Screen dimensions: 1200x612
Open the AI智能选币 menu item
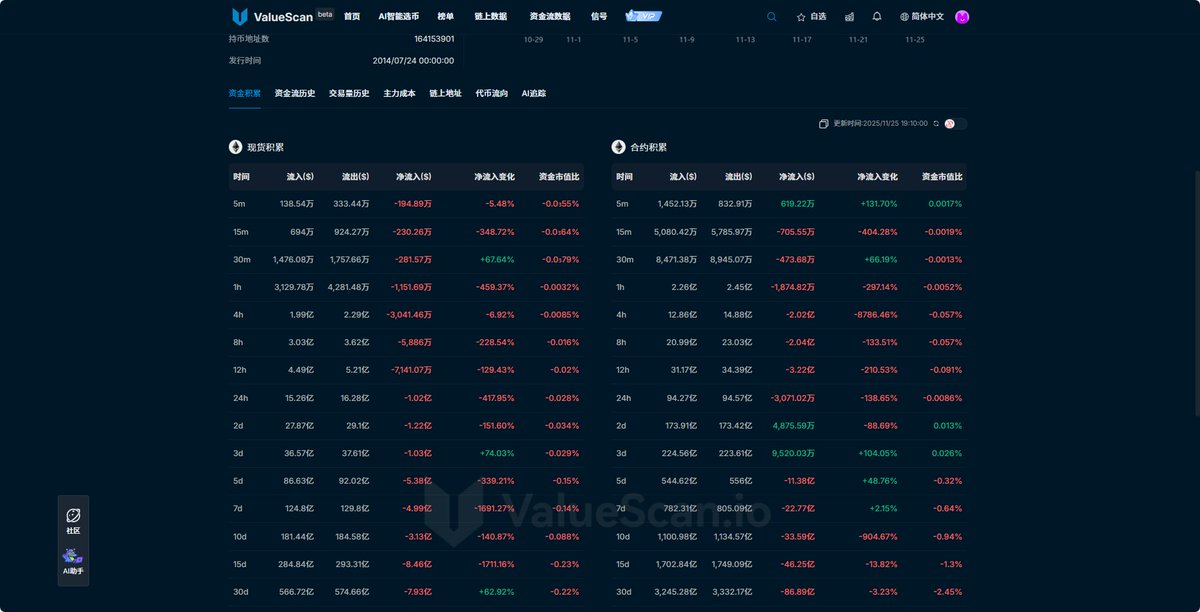click(399, 16)
